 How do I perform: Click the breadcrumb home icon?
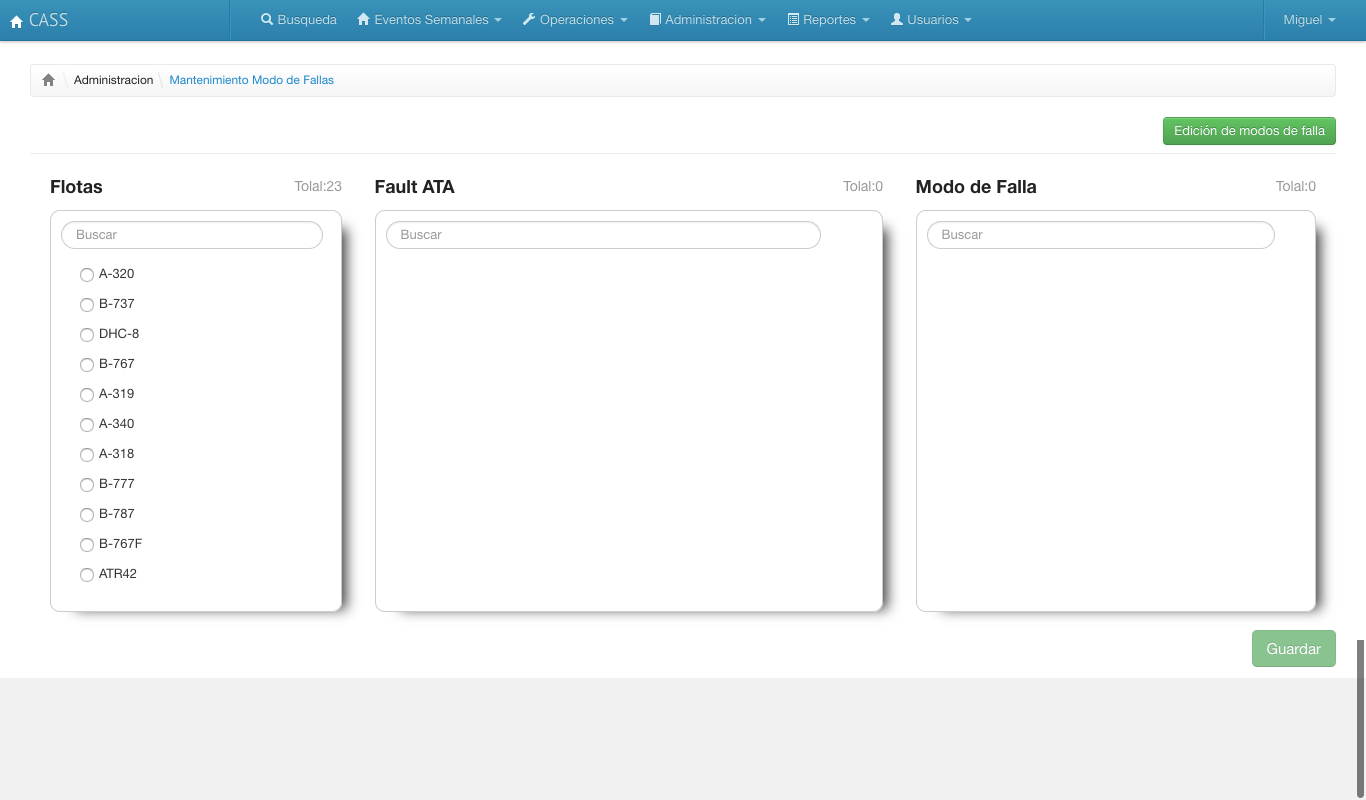point(48,80)
